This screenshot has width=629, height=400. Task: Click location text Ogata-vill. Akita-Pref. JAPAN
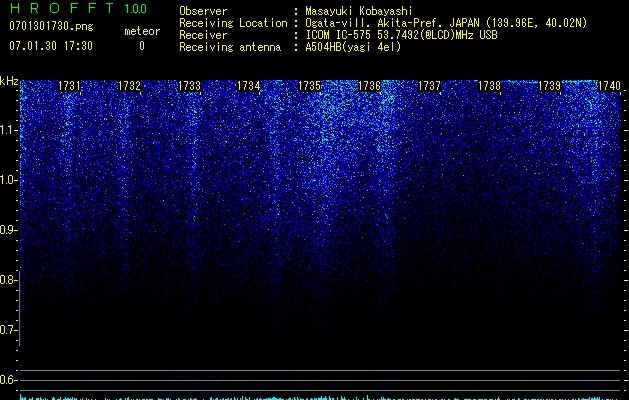click(x=392, y=23)
